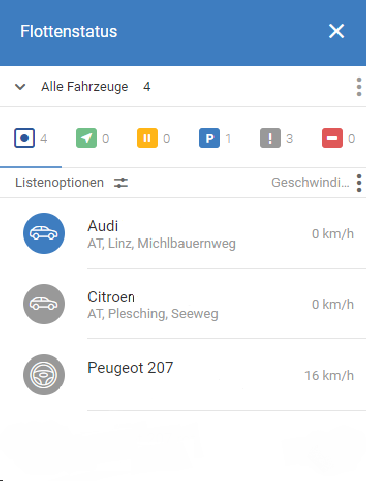This screenshot has height=481, width=366.
Task: Collapse the Alle Fahrzeuge chevron
Action: (x=20, y=87)
